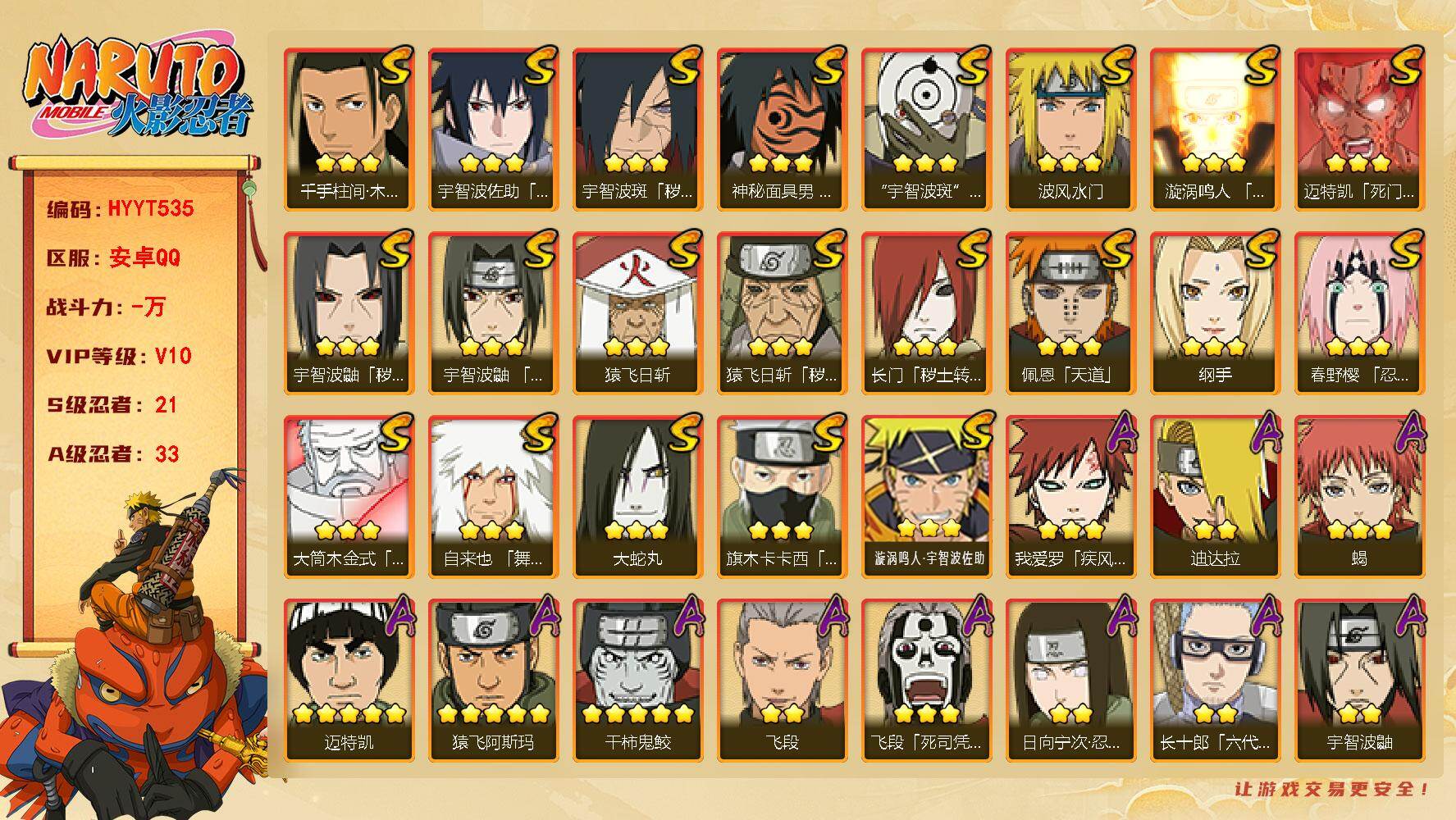The width and height of the screenshot is (1456, 820).
Task: Click the VIP等级 V10 label
Action: (119, 355)
